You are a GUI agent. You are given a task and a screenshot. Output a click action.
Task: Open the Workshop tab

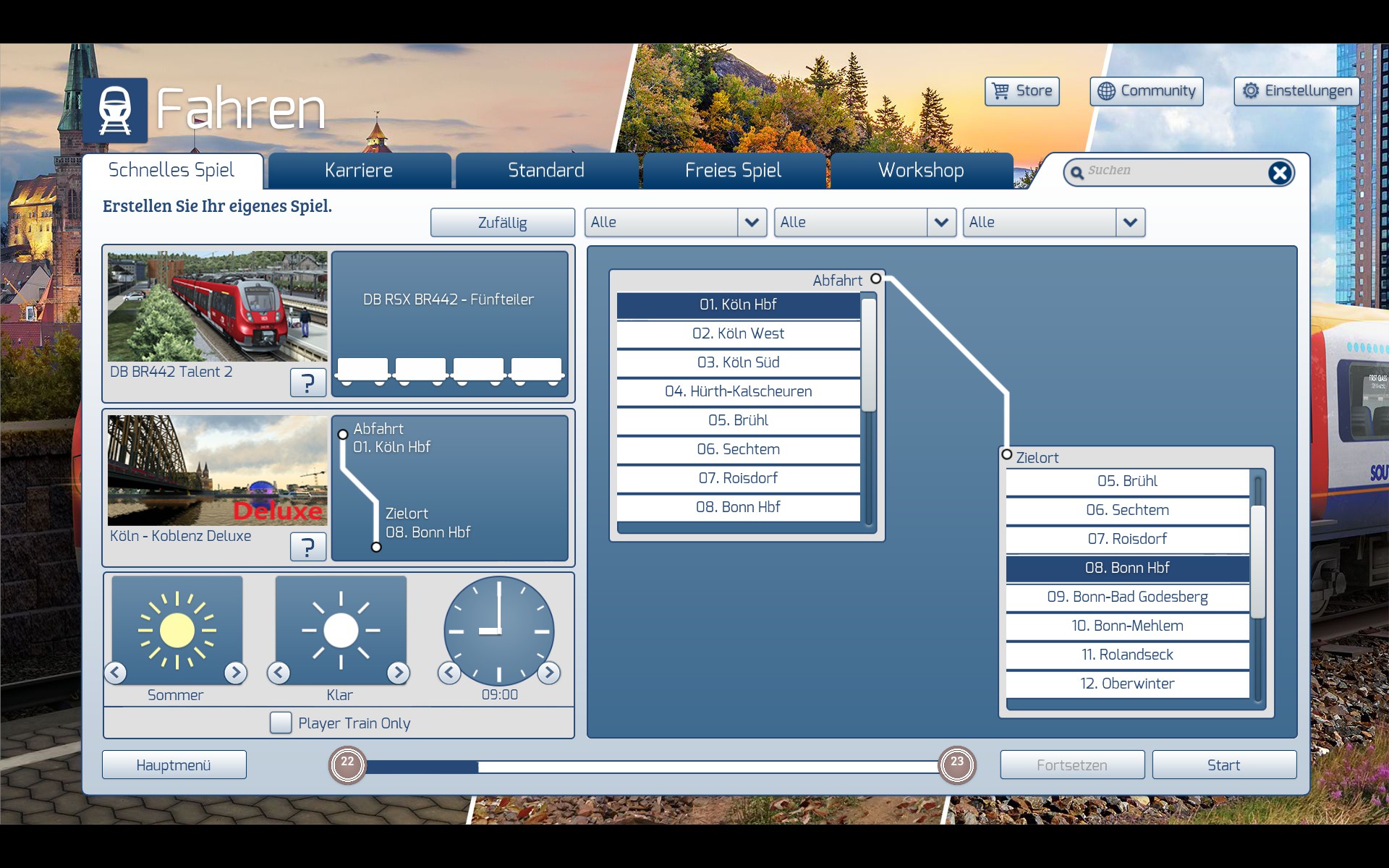(920, 171)
